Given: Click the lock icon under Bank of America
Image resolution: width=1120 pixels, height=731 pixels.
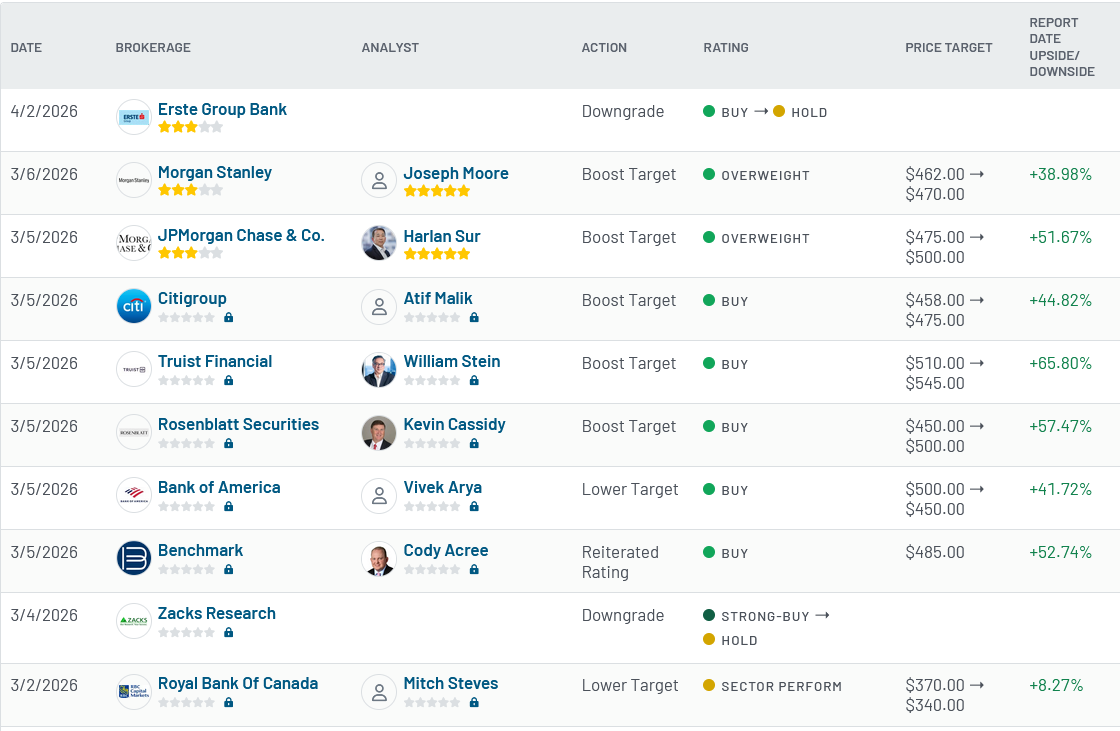Looking at the screenshot, I should pos(229,506).
